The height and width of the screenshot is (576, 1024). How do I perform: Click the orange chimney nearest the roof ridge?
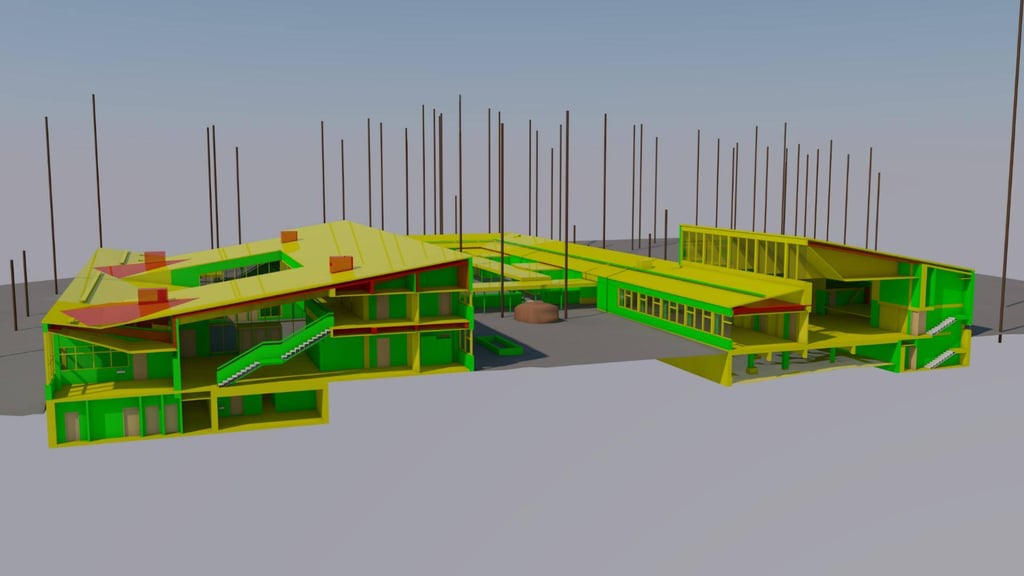(289, 236)
